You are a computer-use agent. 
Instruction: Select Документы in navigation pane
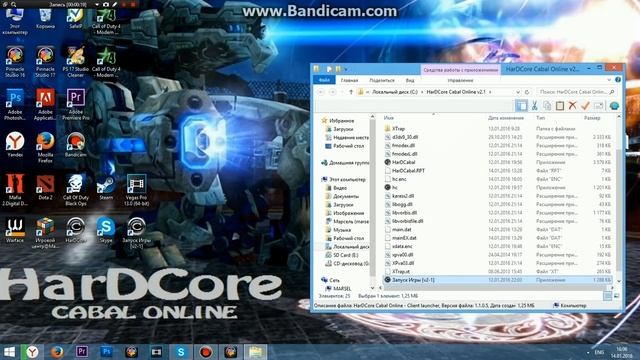342,196
